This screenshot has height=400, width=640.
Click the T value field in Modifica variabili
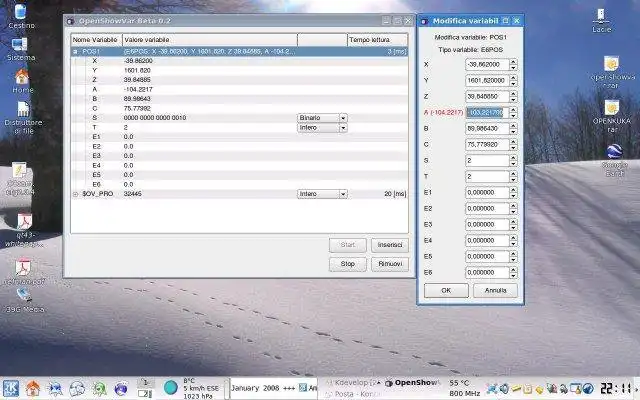487,176
